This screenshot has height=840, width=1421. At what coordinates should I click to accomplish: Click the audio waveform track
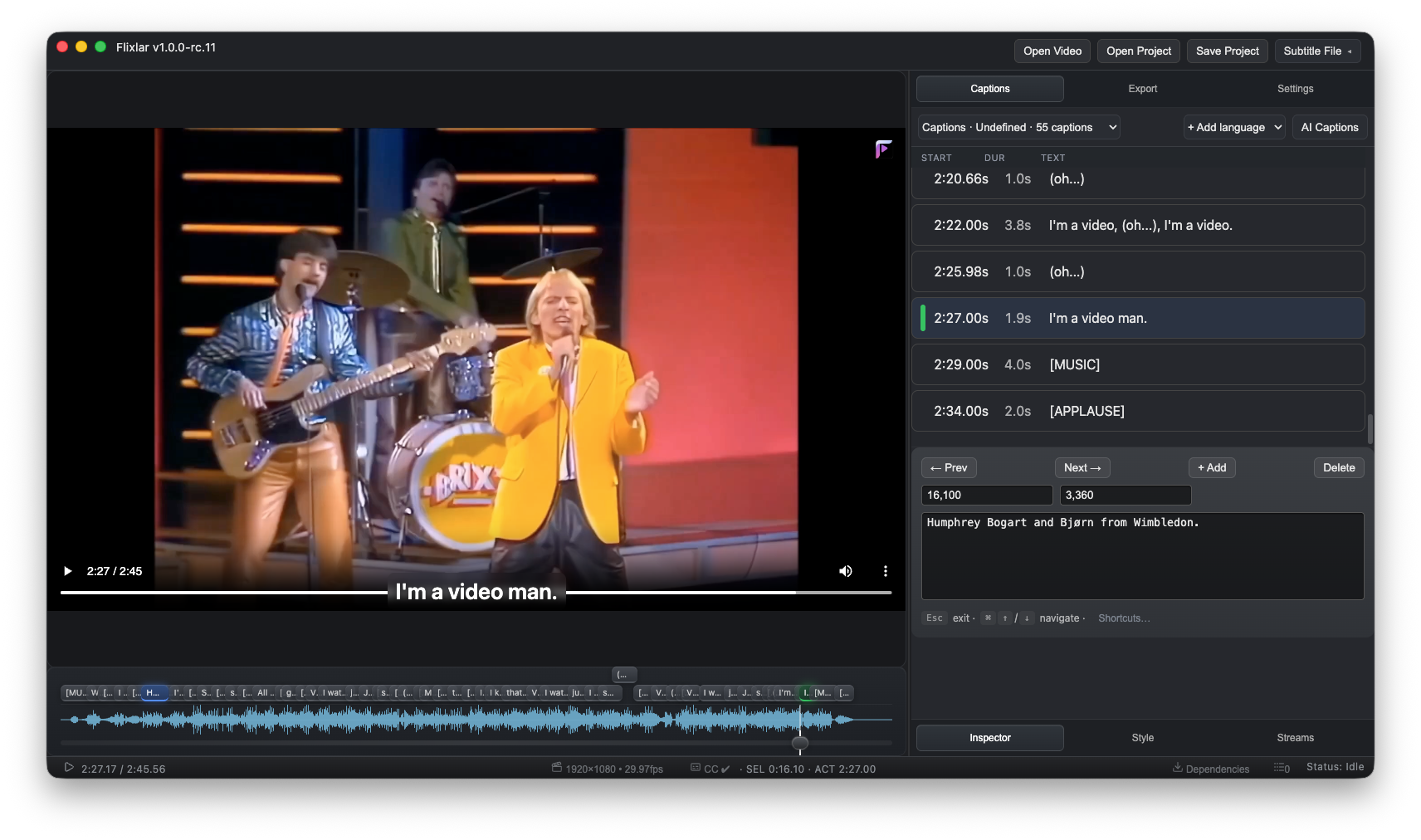pyautogui.click(x=476, y=720)
